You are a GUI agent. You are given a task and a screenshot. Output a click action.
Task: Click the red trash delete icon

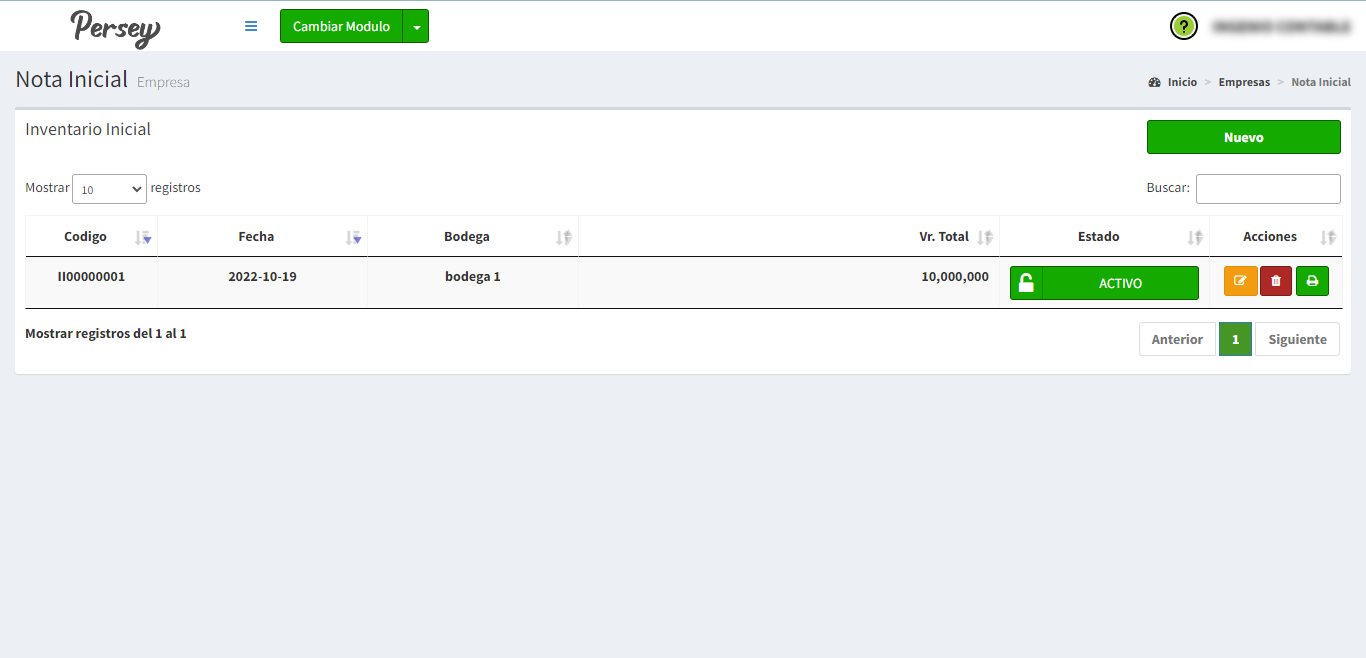click(x=1275, y=281)
